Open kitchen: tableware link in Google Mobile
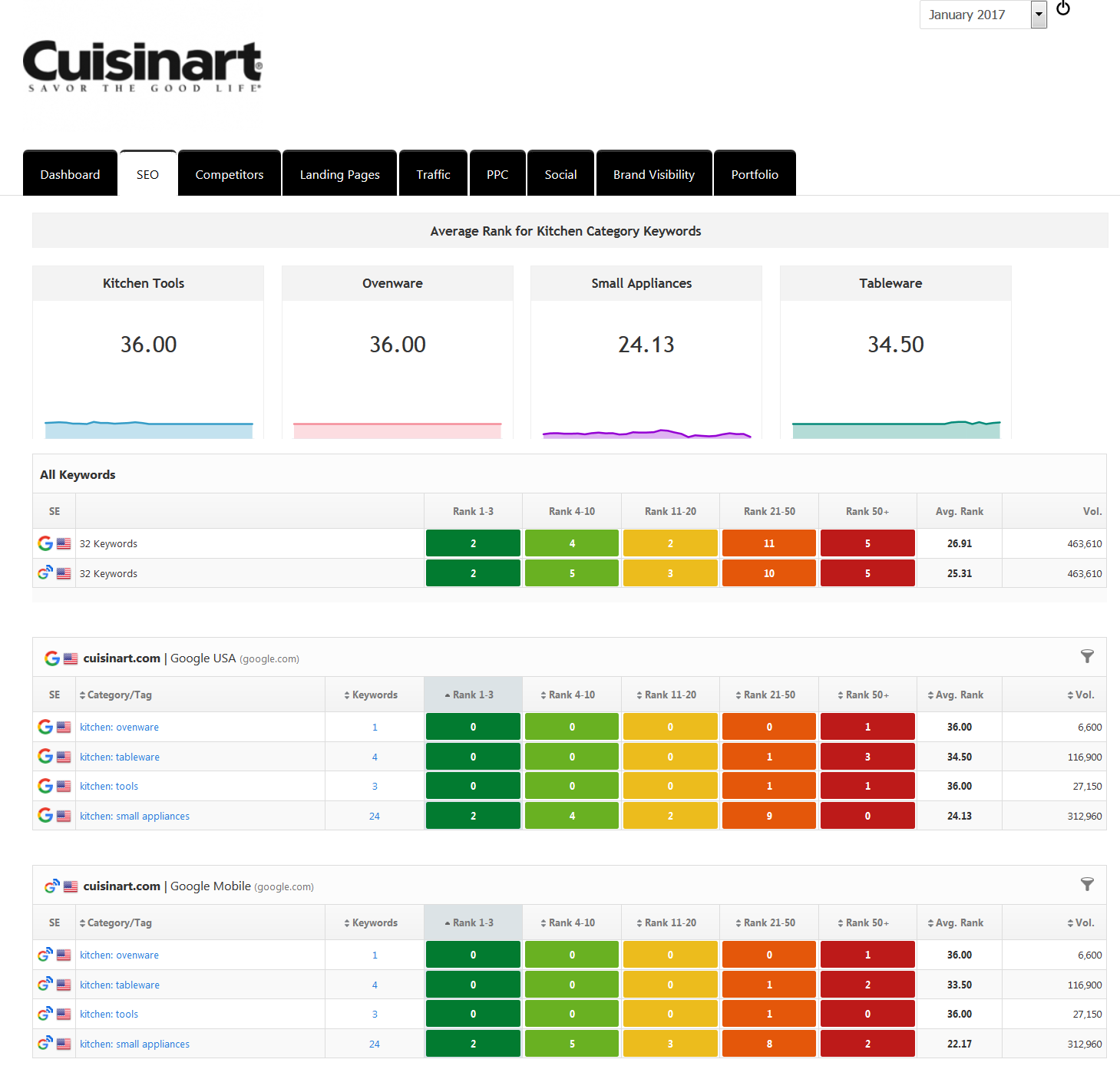Viewport: 1120px width, 1089px height. click(x=120, y=985)
